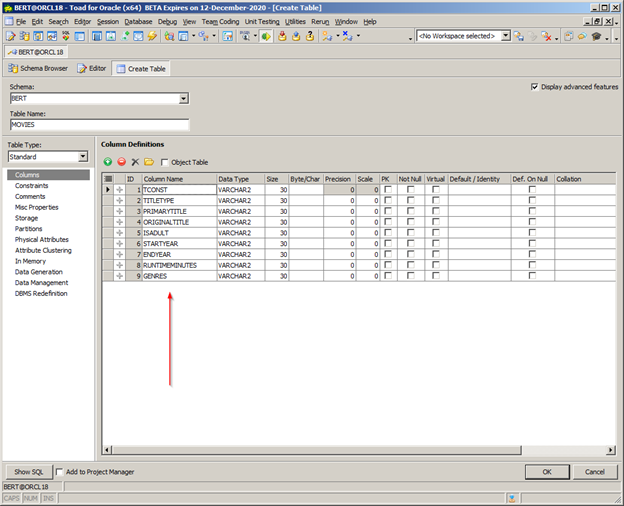The height and width of the screenshot is (506, 624).
Task: Check the Object Table checkbox
Action: [165, 162]
